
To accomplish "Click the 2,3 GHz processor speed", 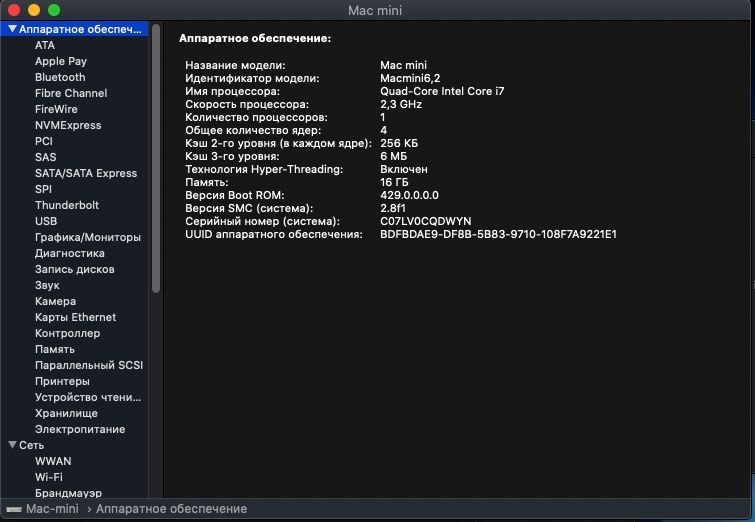I will (401, 104).
